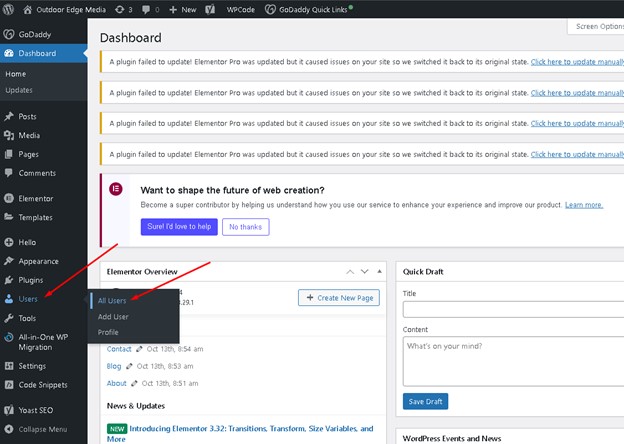The image size is (624, 444).
Task: Select All Users from the Users submenu
Action: [x=112, y=300]
